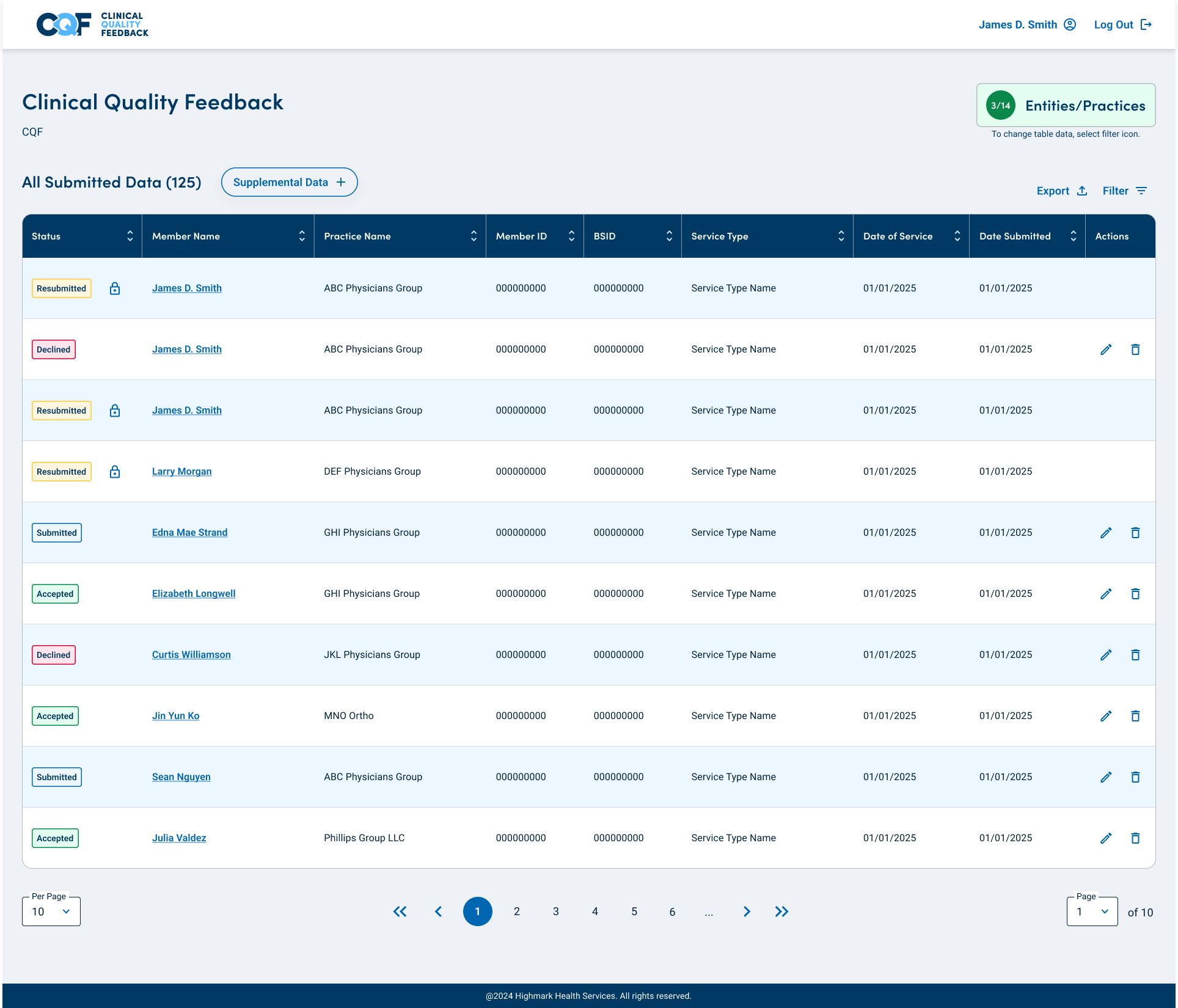This screenshot has width=1178, height=1008.
Task: Jump to last page with the double-right arrow
Action: [x=781, y=911]
